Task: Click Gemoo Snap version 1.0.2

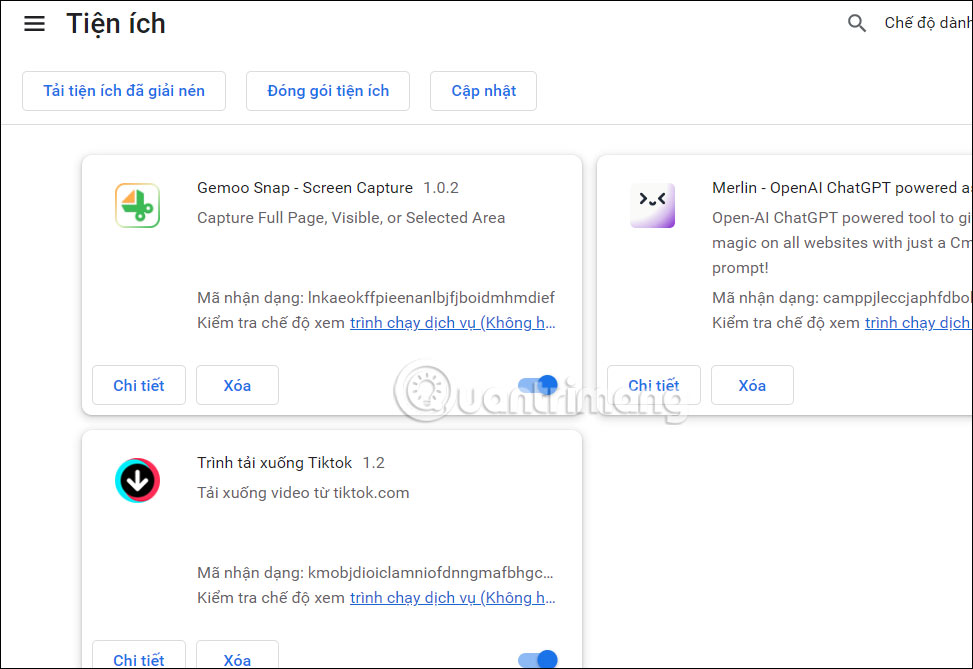Action: (x=441, y=187)
